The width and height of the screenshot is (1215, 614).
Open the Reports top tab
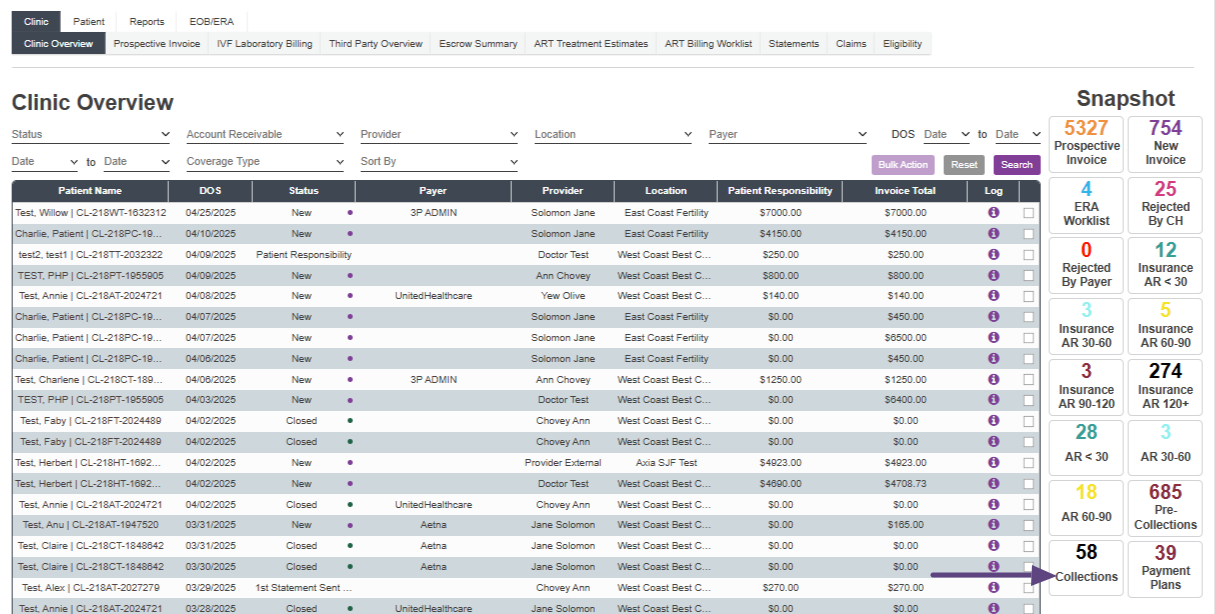coord(147,22)
